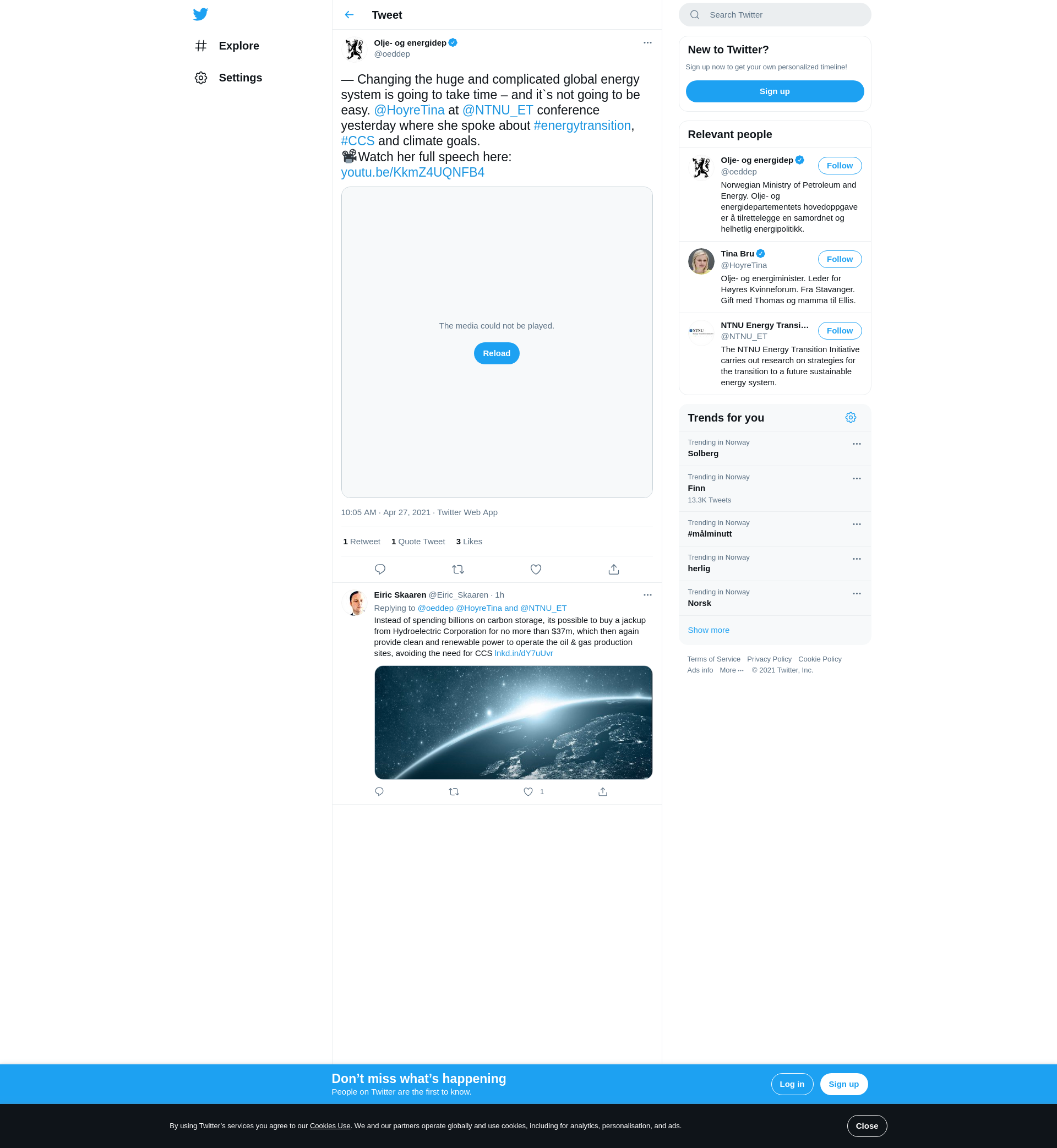The width and height of the screenshot is (1057, 1148).
Task: View the 1 Quote Tweet list
Action: pos(418,542)
